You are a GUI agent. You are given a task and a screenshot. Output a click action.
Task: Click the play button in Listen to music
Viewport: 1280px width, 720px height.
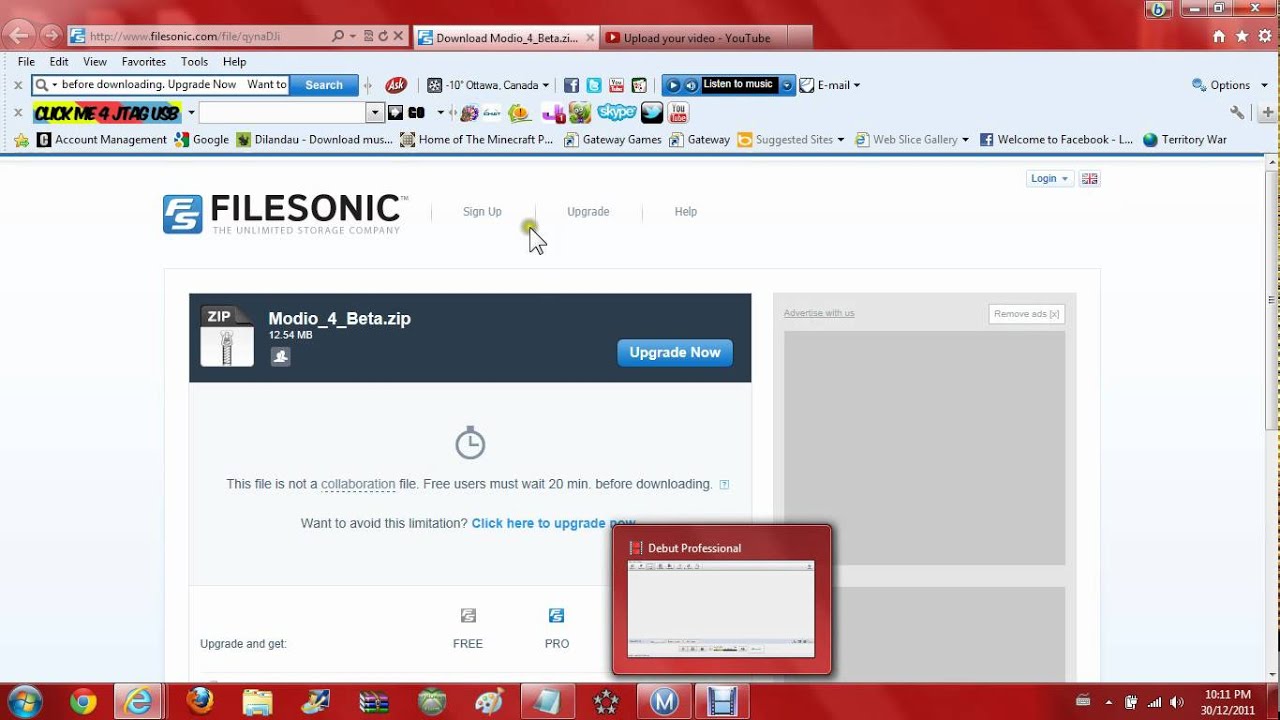(x=673, y=85)
